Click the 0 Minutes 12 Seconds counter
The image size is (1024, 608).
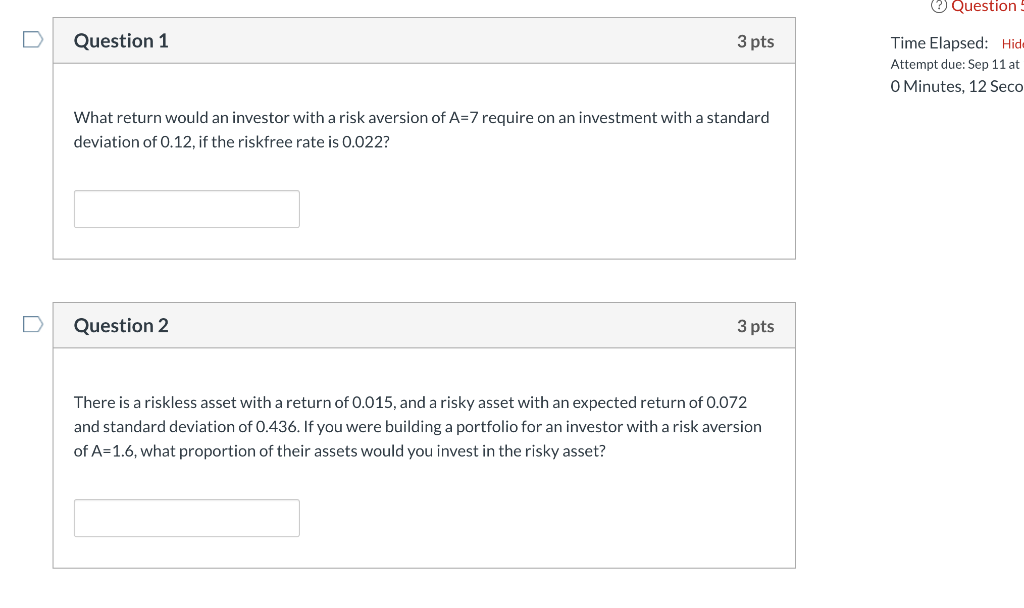[956, 86]
